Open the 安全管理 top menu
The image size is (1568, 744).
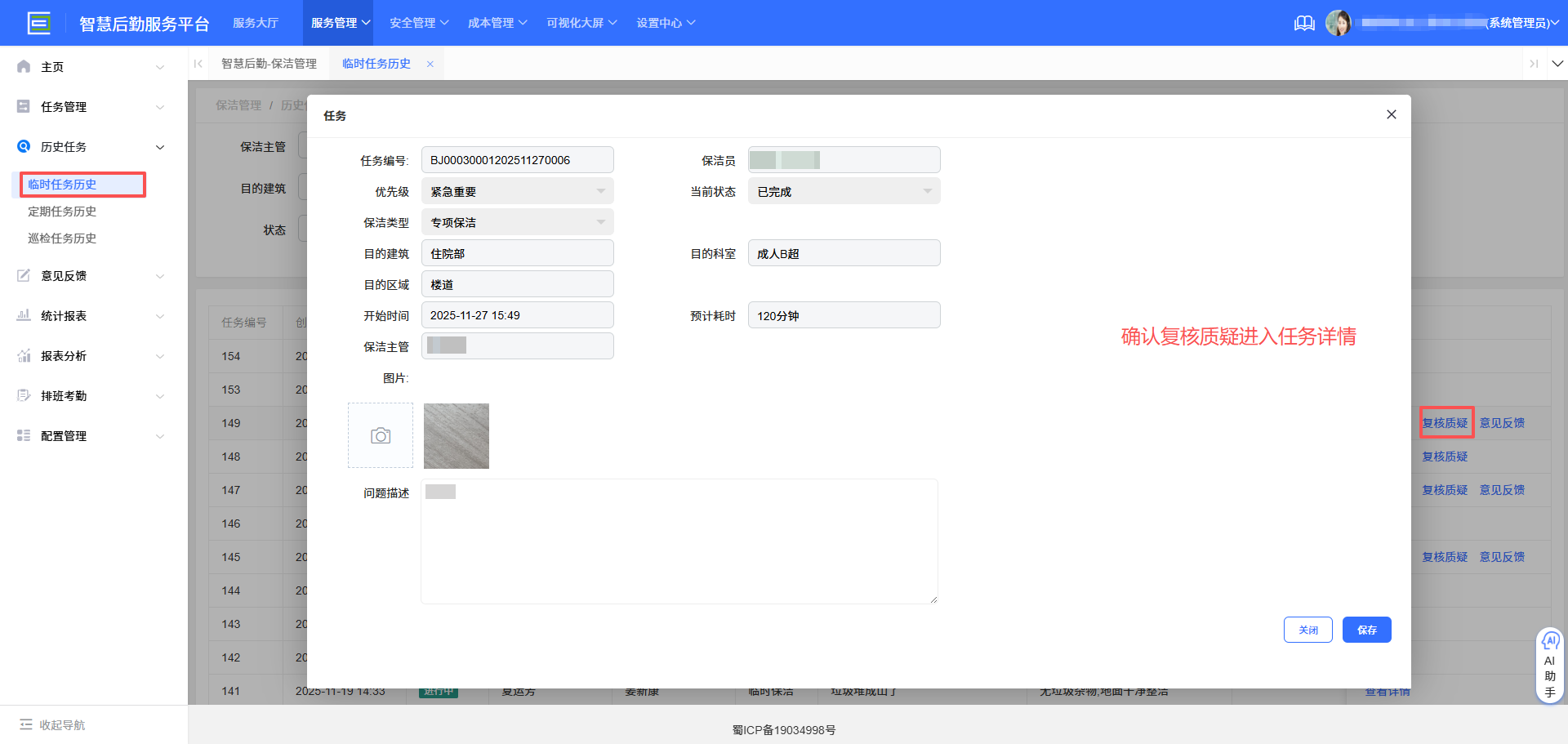point(418,23)
